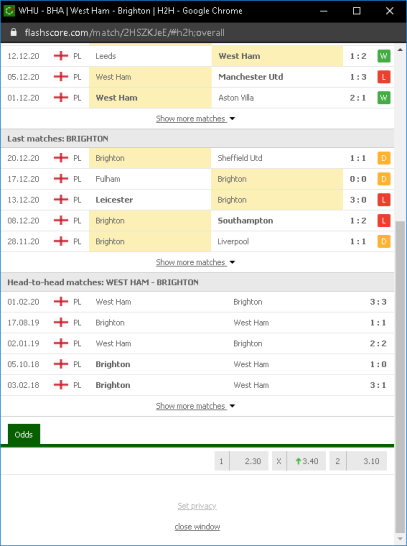This screenshot has width=407, height=546.
Task: Click England flag in 03.02.18 head-to-head row
Action: [61, 385]
